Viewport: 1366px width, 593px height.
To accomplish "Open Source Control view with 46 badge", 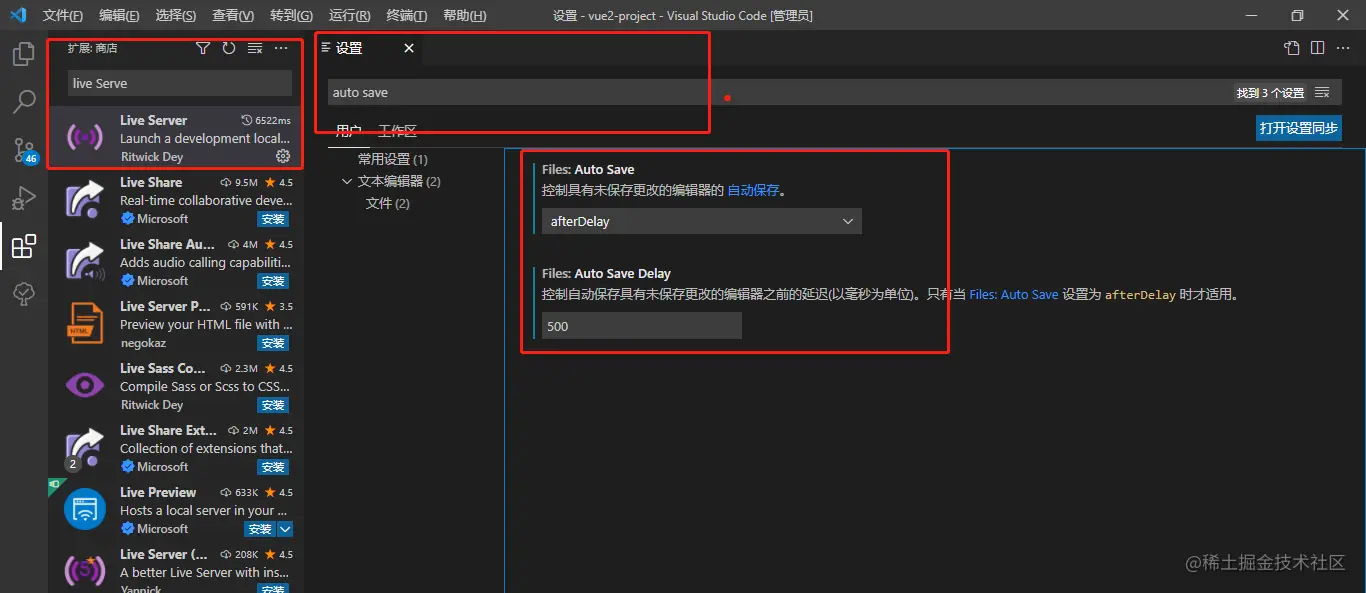I will [24, 150].
